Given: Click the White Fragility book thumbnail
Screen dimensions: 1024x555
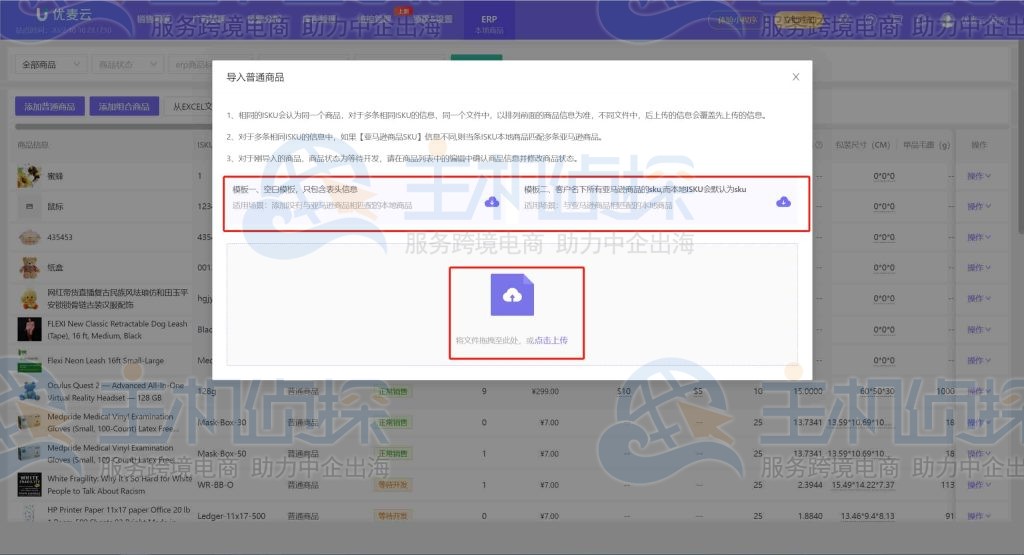Looking at the screenshot, I should [29, 485].
